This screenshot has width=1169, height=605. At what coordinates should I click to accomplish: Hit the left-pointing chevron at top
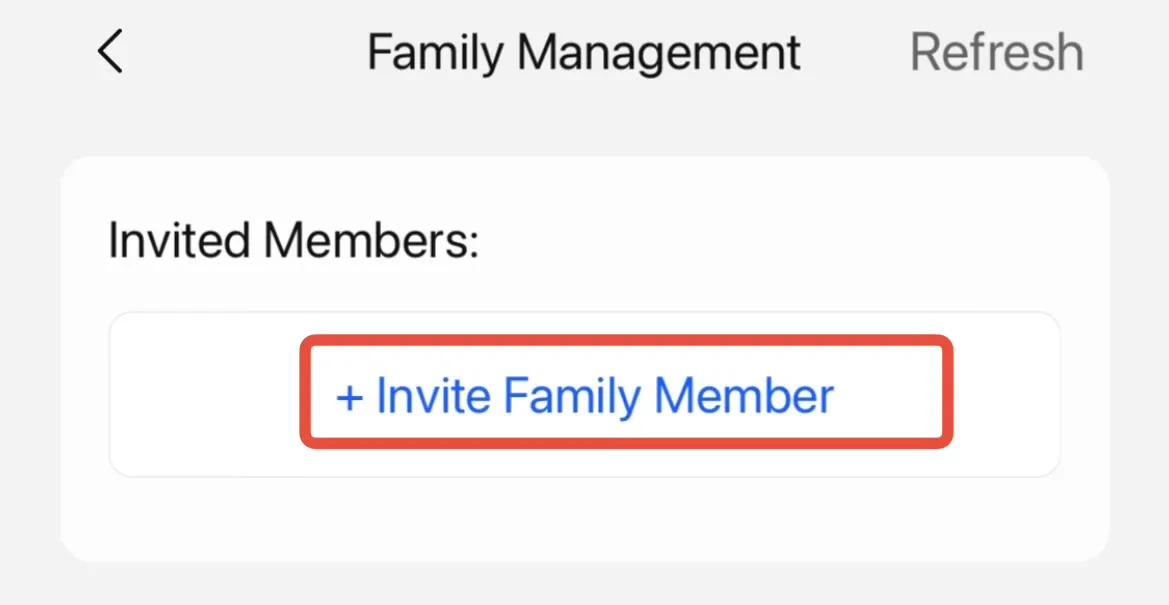coord(110,52)
